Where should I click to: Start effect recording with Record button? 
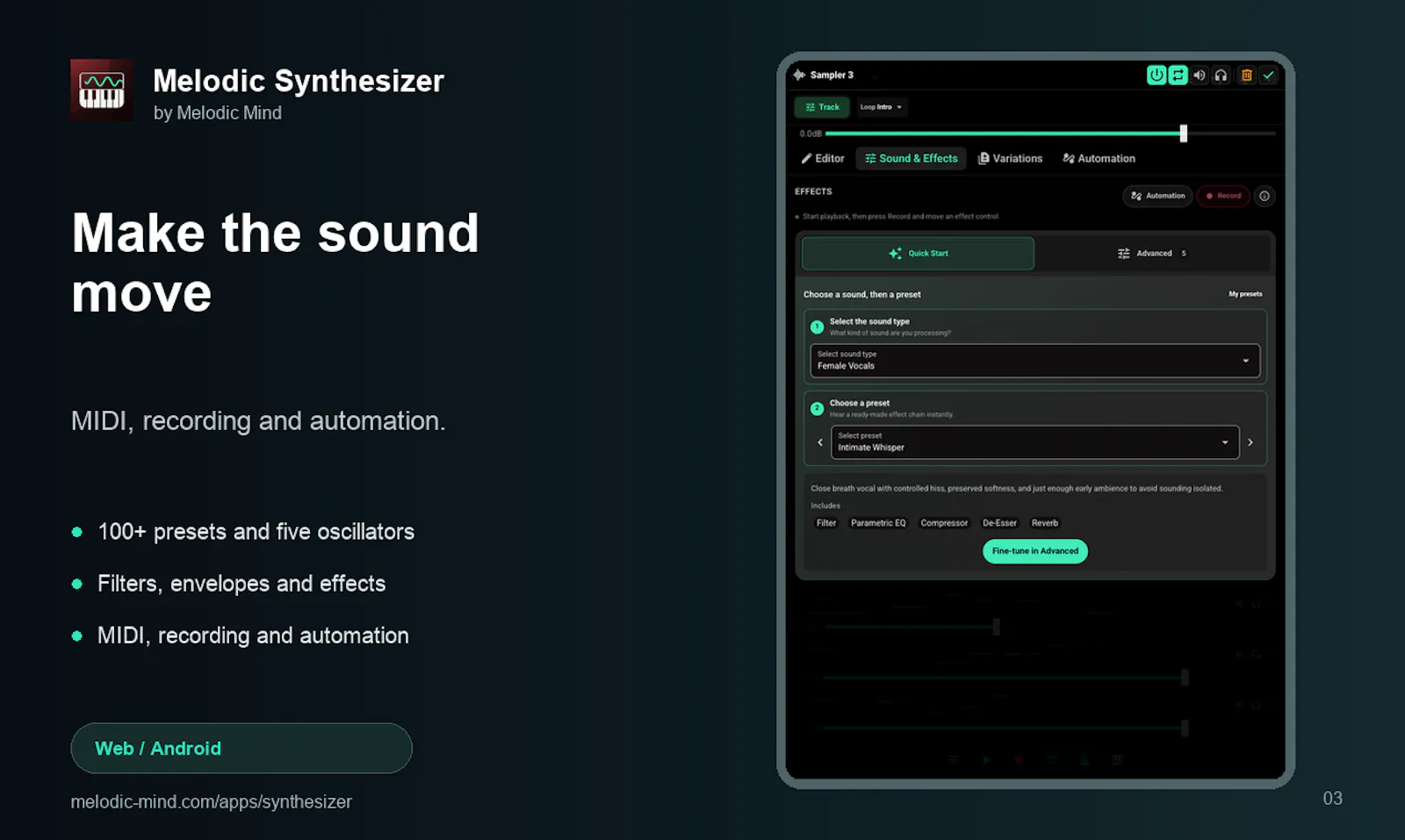[x=1223, y=196]
